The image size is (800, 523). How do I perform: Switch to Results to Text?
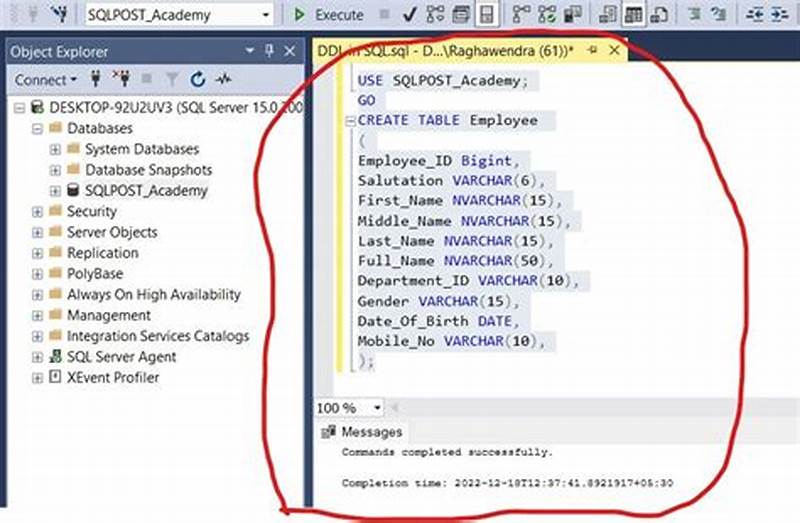pos(607,15)
